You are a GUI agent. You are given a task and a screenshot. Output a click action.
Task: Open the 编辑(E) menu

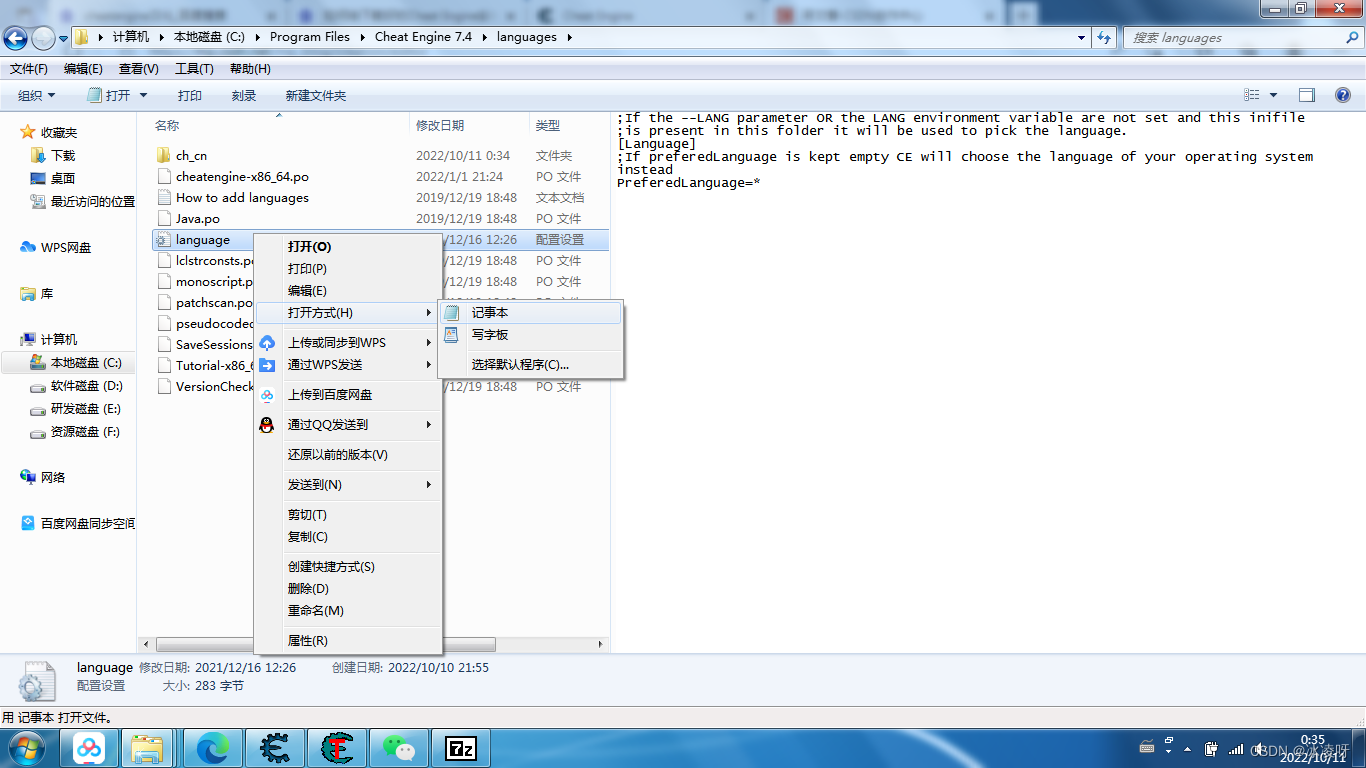click(83, 69)
